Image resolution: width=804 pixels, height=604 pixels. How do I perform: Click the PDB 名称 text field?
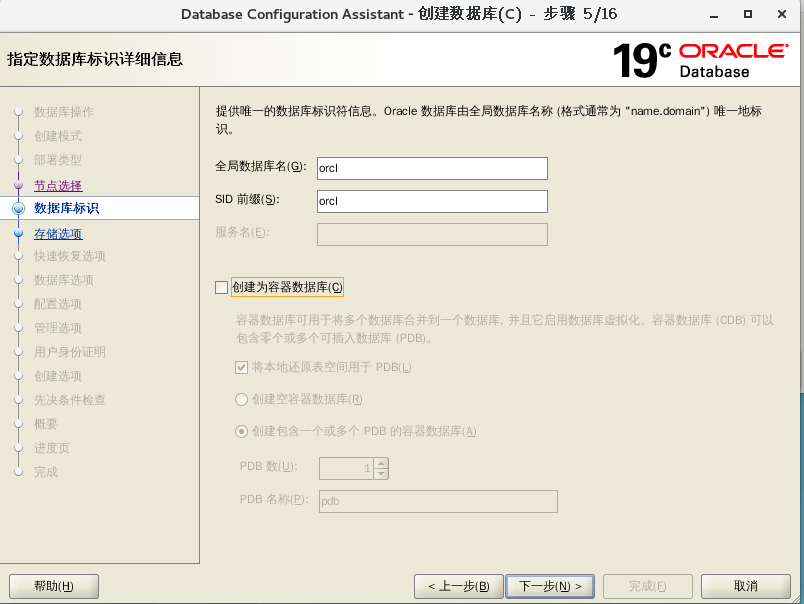(x=437, y=501)
